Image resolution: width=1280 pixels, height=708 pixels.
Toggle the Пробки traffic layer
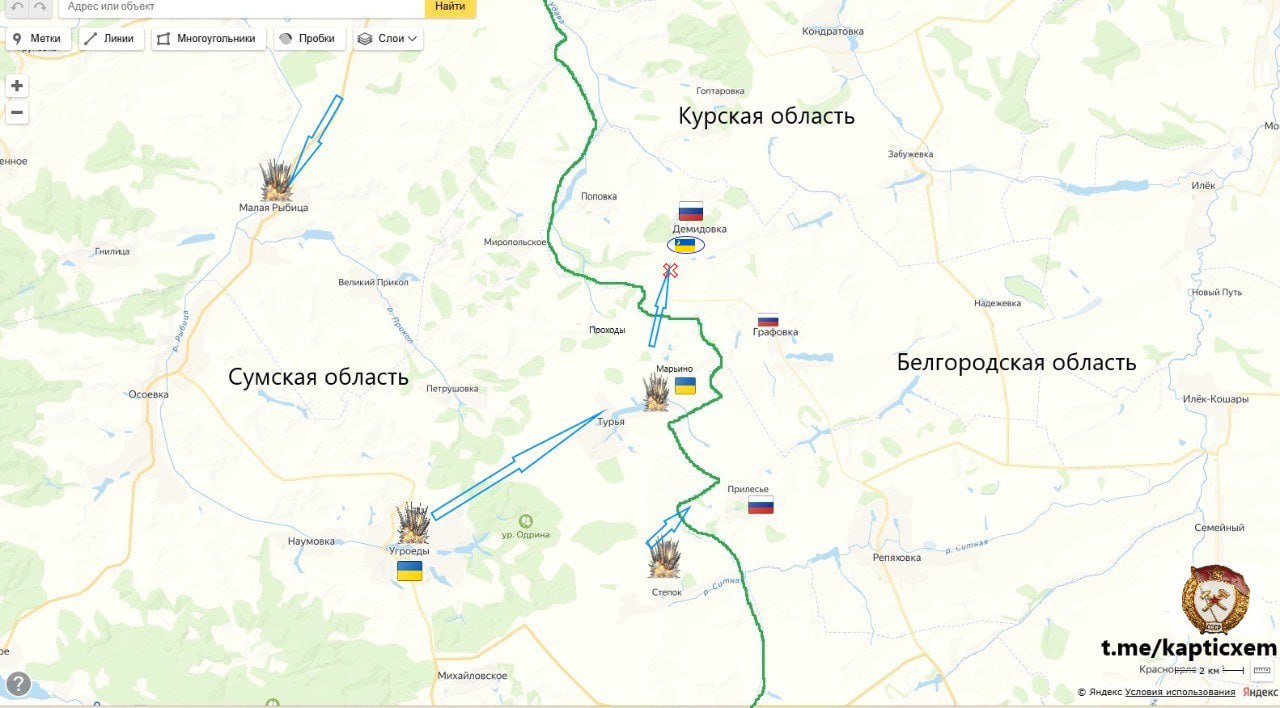(x=309, y=39)
